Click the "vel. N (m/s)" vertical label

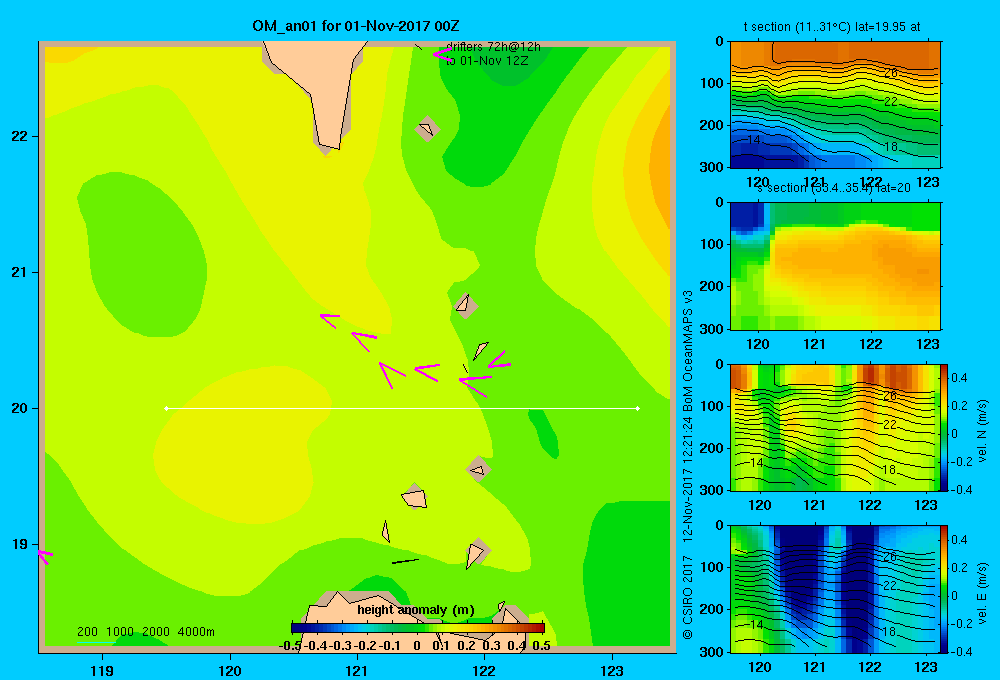(982, 431)
